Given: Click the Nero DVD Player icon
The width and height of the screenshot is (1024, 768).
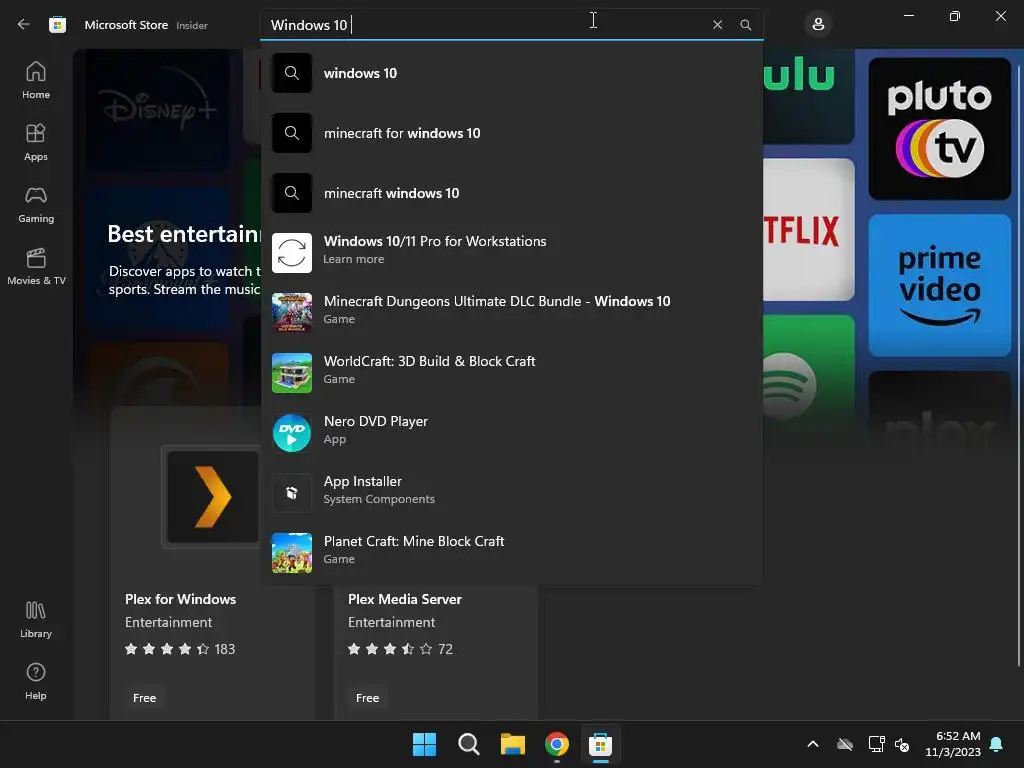Looking at the screenshot, I should tap(292, 433).
